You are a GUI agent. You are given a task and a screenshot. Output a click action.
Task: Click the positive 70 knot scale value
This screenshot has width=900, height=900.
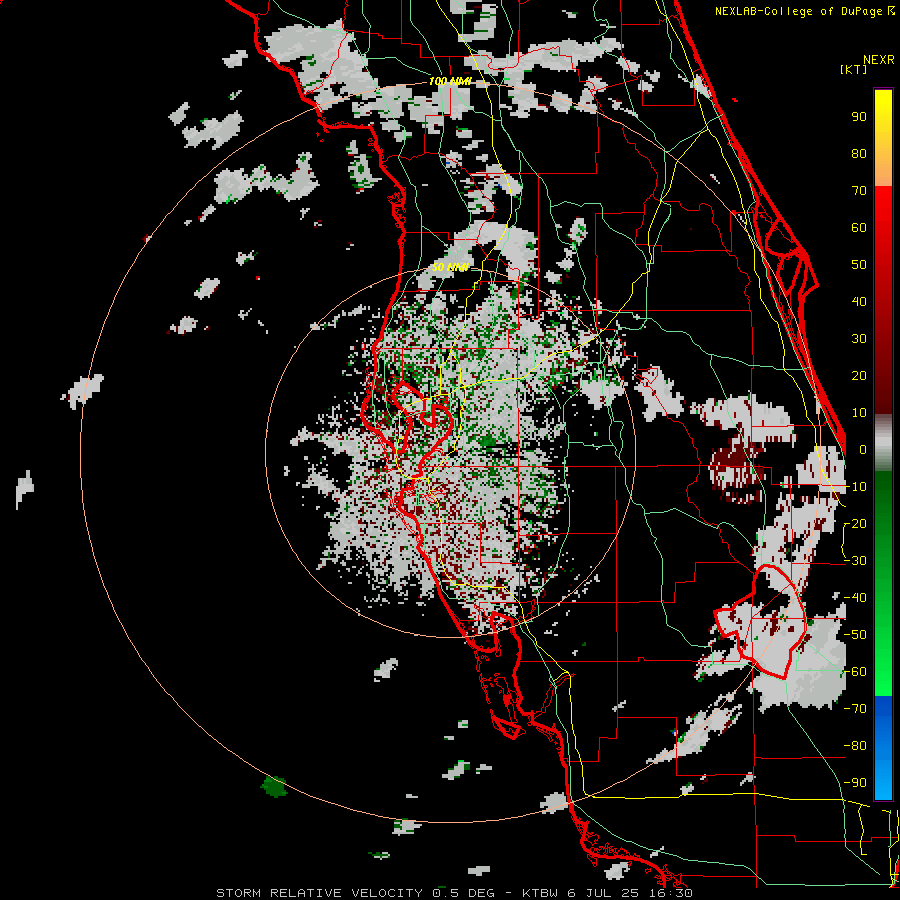pyautogui.click(x=859, y=191)
